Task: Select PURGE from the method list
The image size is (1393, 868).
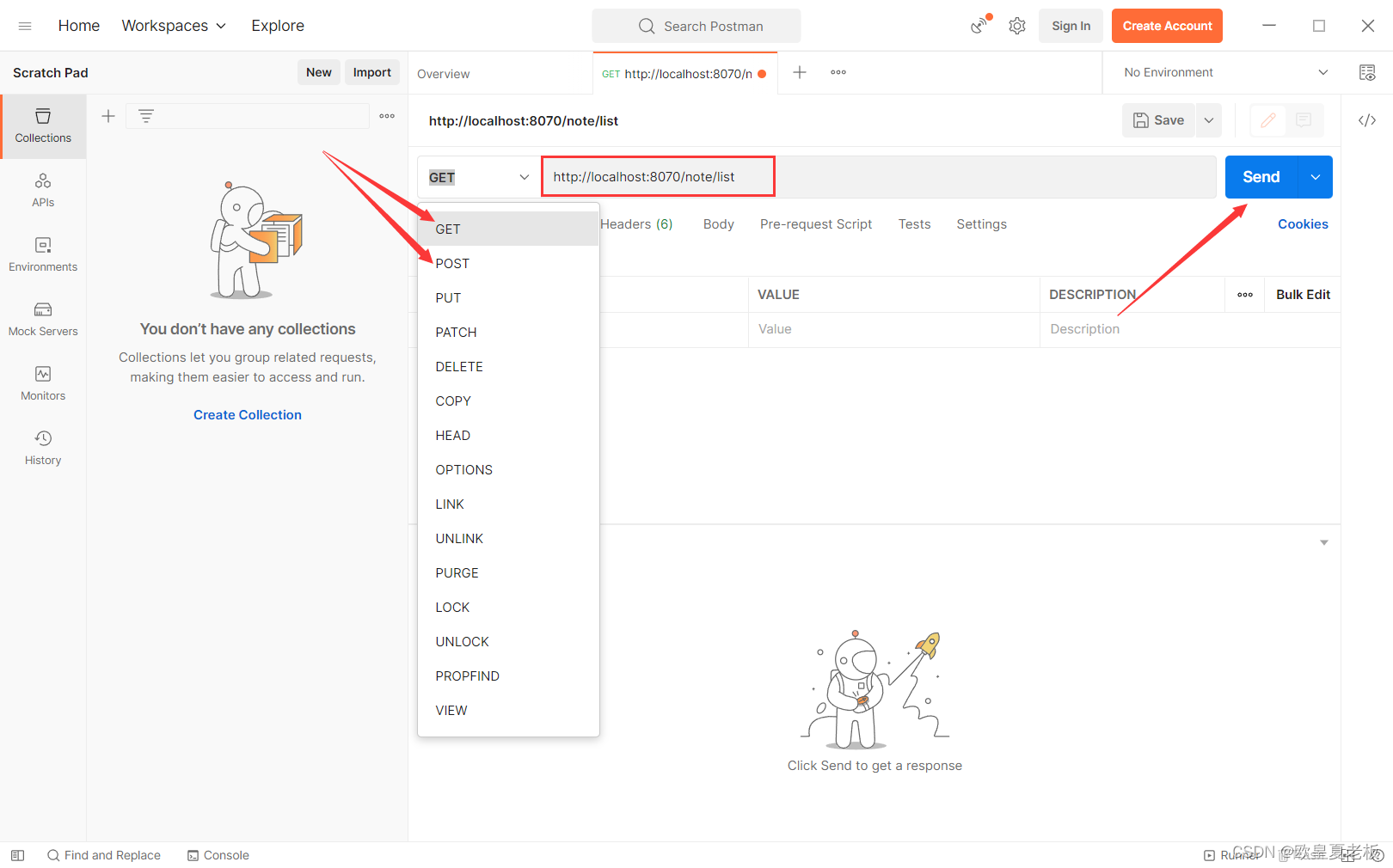Action: pos(508,572)
